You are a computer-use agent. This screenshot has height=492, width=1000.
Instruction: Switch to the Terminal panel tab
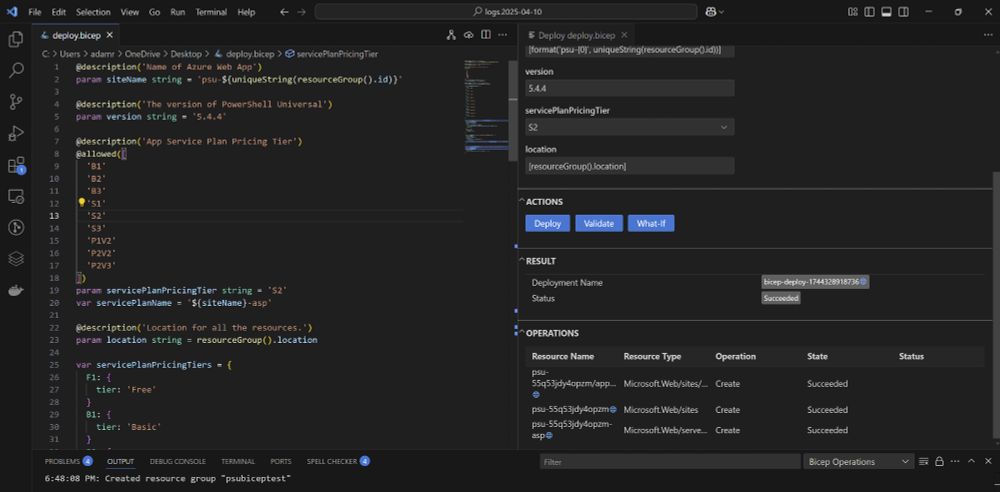point(238,461)
